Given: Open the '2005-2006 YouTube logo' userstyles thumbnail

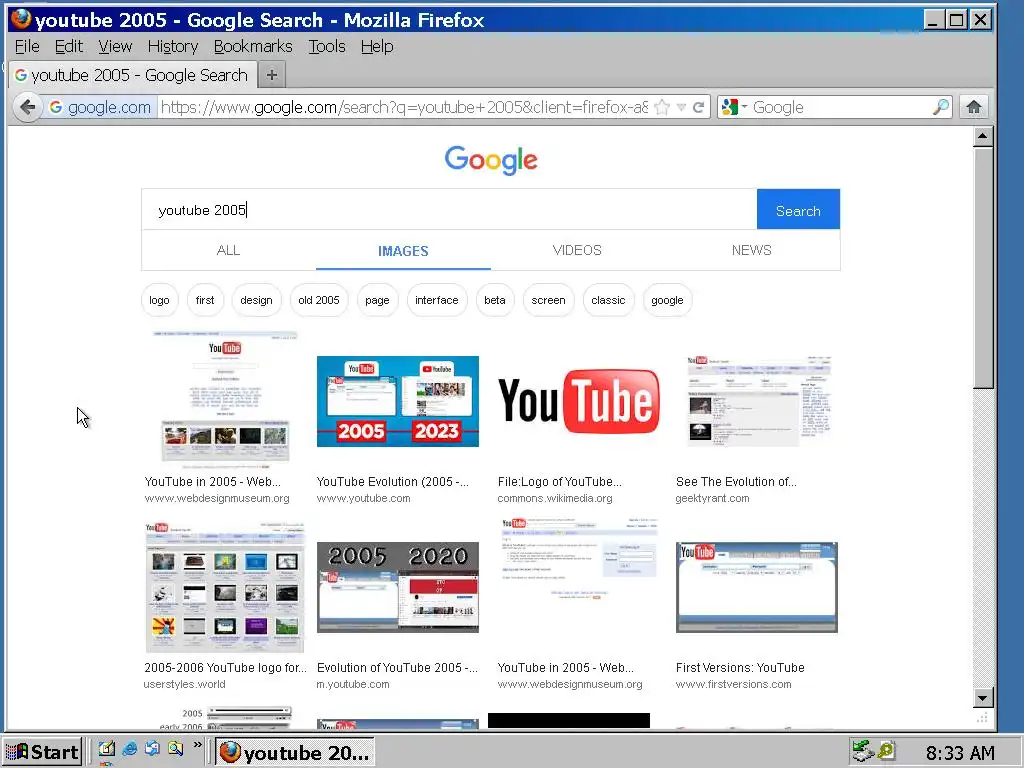Looking at the screenshot, I should [225, 587].
